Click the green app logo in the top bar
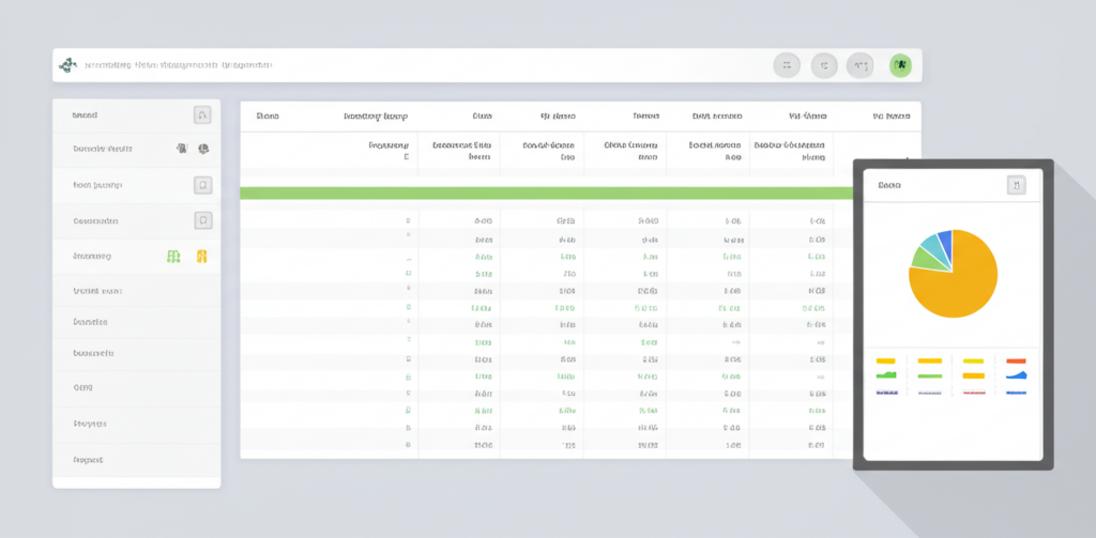This screenshot has width=1096, height=538. click(68, 65)
